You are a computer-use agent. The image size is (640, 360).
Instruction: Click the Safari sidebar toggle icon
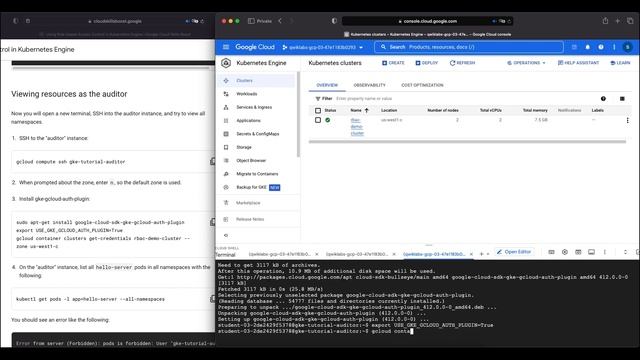(x=251, y=21)
